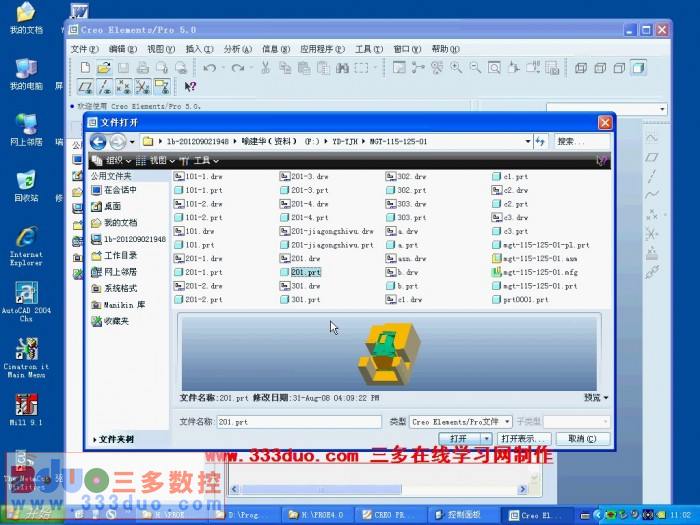Select 工作目录 in sidebar
The width and height of the screenshot is (700, 525).
coord(114,255)
